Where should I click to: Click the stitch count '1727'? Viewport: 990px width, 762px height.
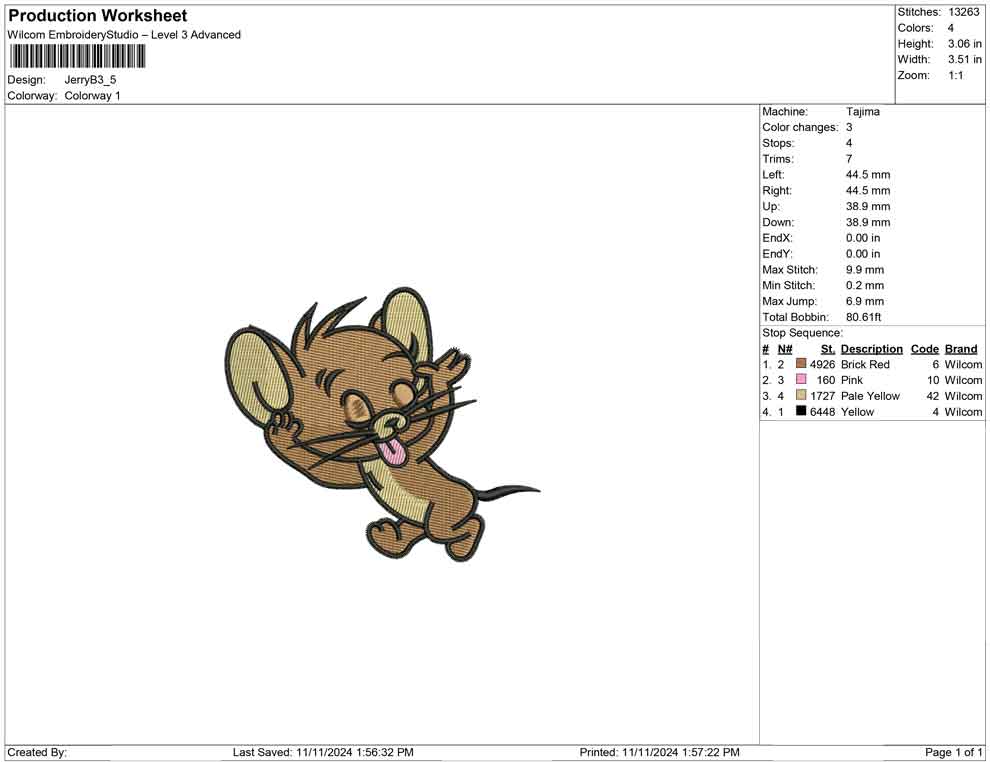coord(823,396)
